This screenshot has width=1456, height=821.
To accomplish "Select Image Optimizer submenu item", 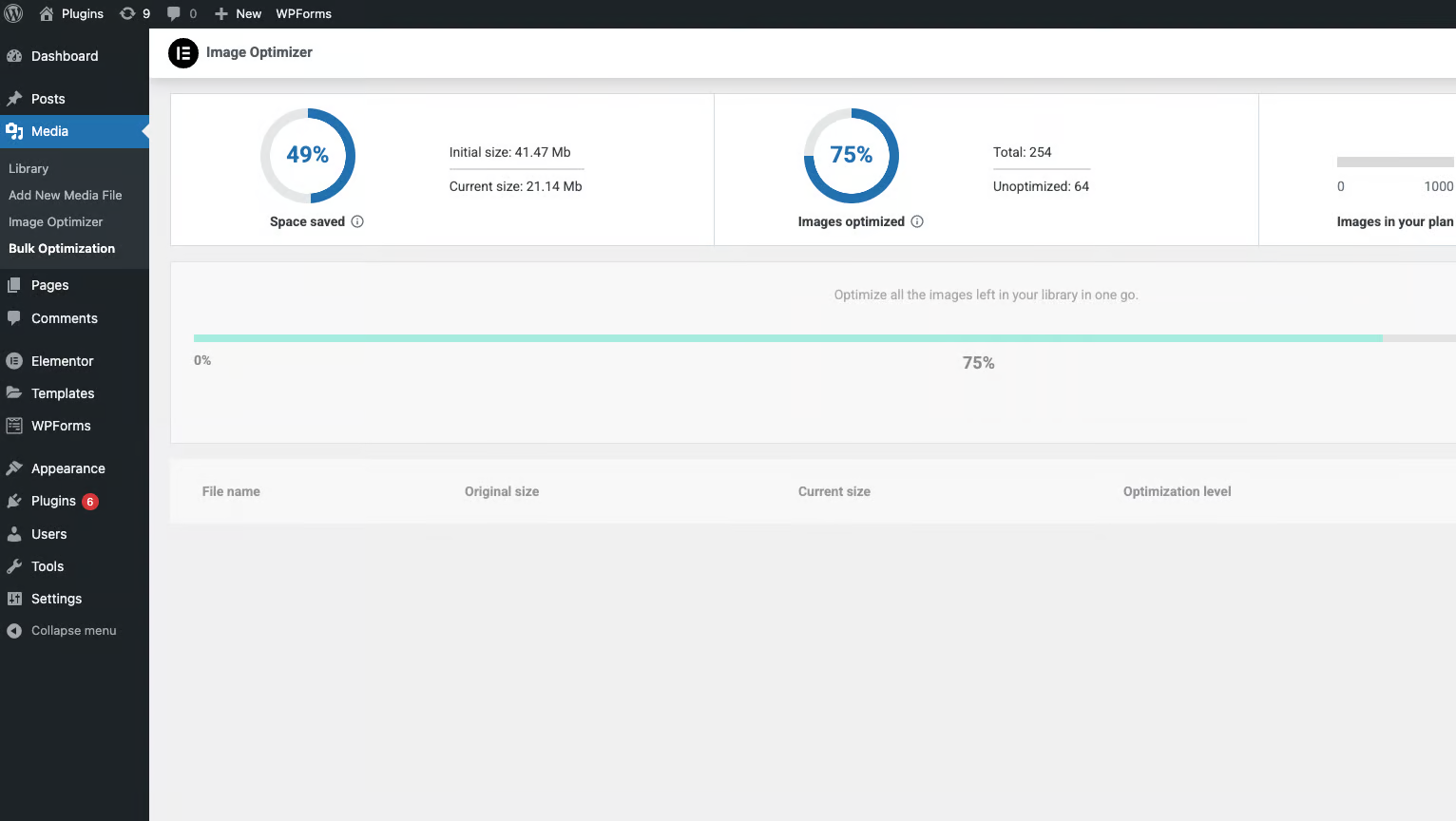I will (55, 221).
